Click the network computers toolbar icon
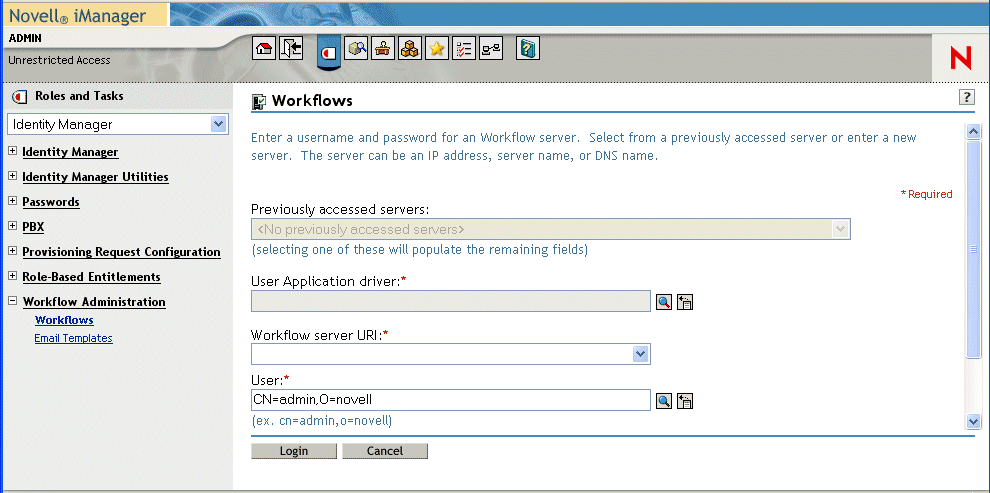This screenshot has width=990, height=493. (491, 49)
